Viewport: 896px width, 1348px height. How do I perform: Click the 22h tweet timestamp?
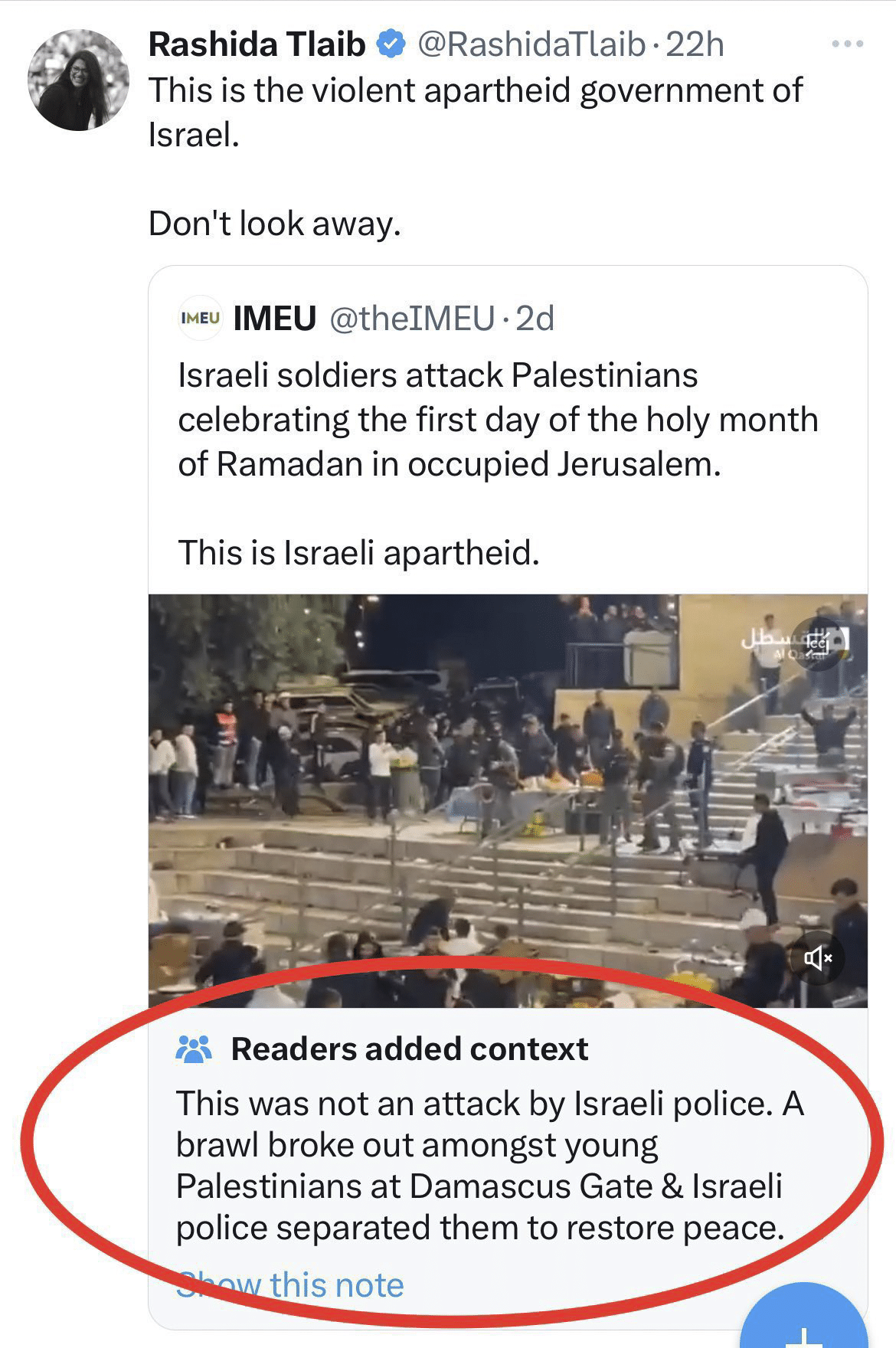pyautogui.click(x=695, y=44)
